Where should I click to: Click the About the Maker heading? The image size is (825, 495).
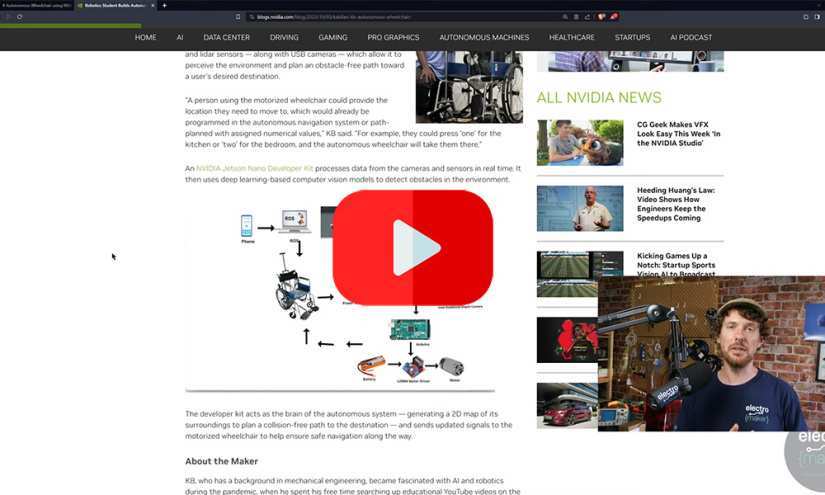(x=222, y=461)
